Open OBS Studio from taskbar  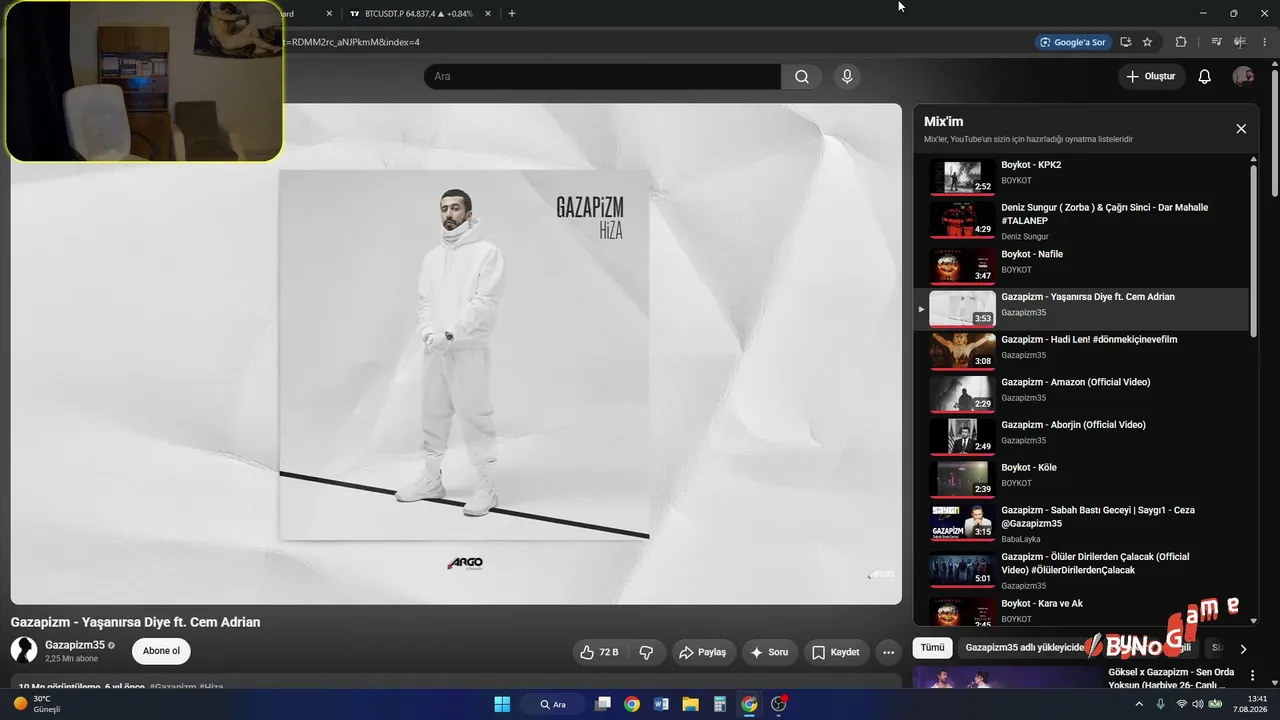778,704
